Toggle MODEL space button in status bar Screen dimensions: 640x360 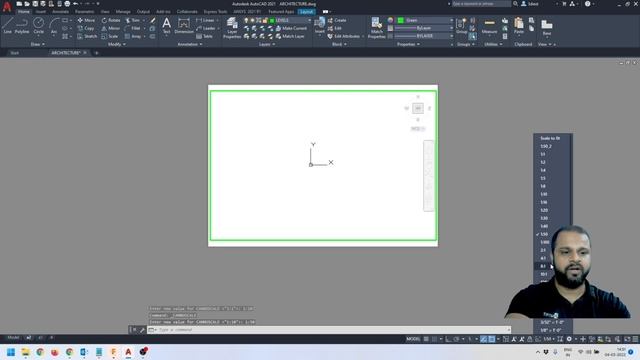click(413, 339)
